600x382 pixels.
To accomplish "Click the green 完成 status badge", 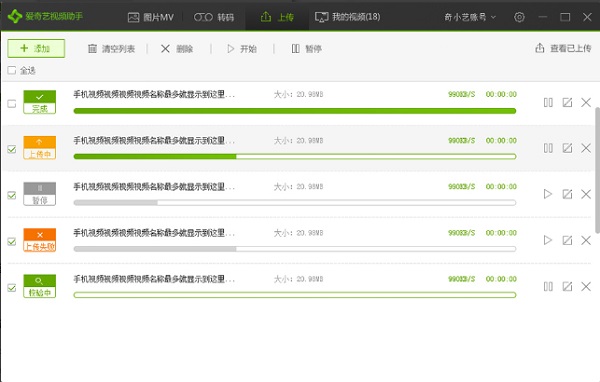I will pyautogui.click(x=39, y=102).
